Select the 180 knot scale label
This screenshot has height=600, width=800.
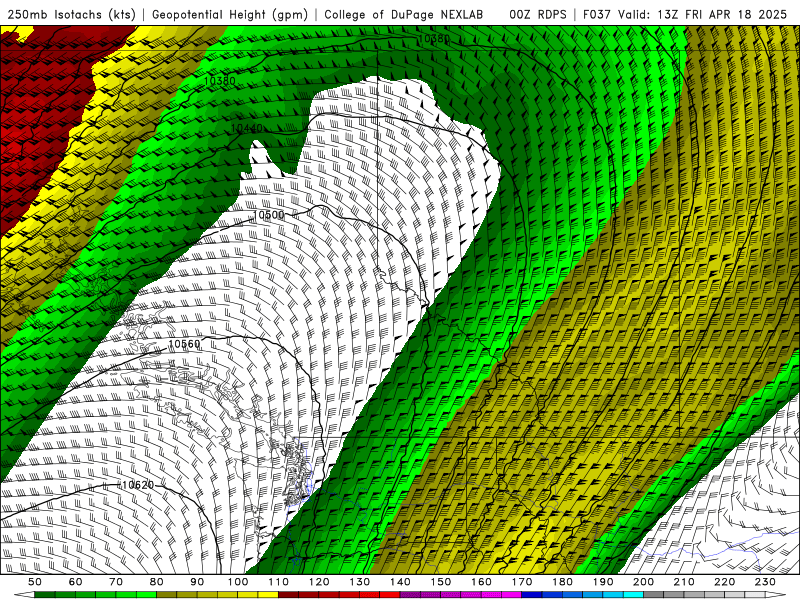click(x=562, y=582)
